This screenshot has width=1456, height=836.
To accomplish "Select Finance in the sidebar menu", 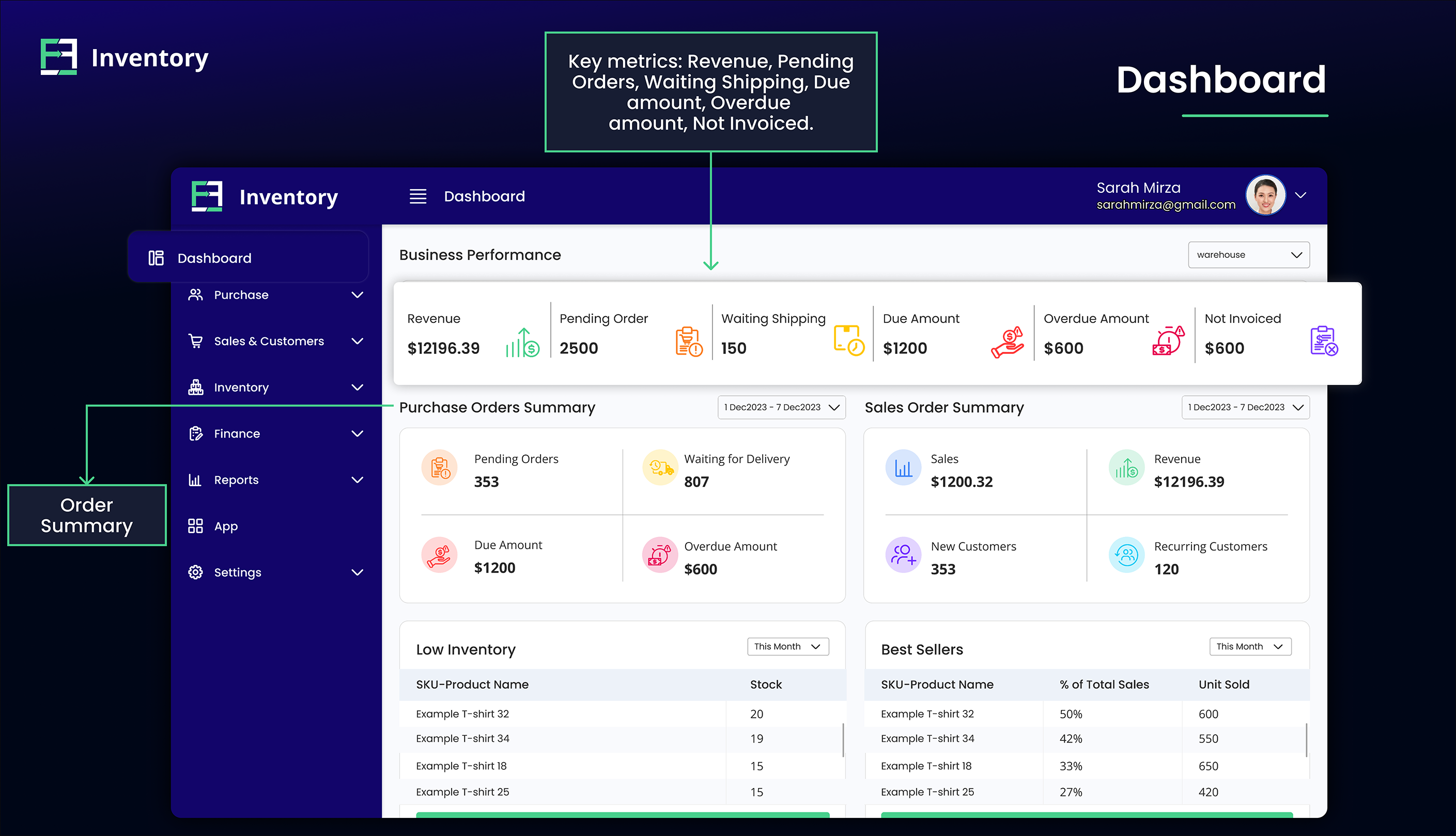I will coord(237,434).
